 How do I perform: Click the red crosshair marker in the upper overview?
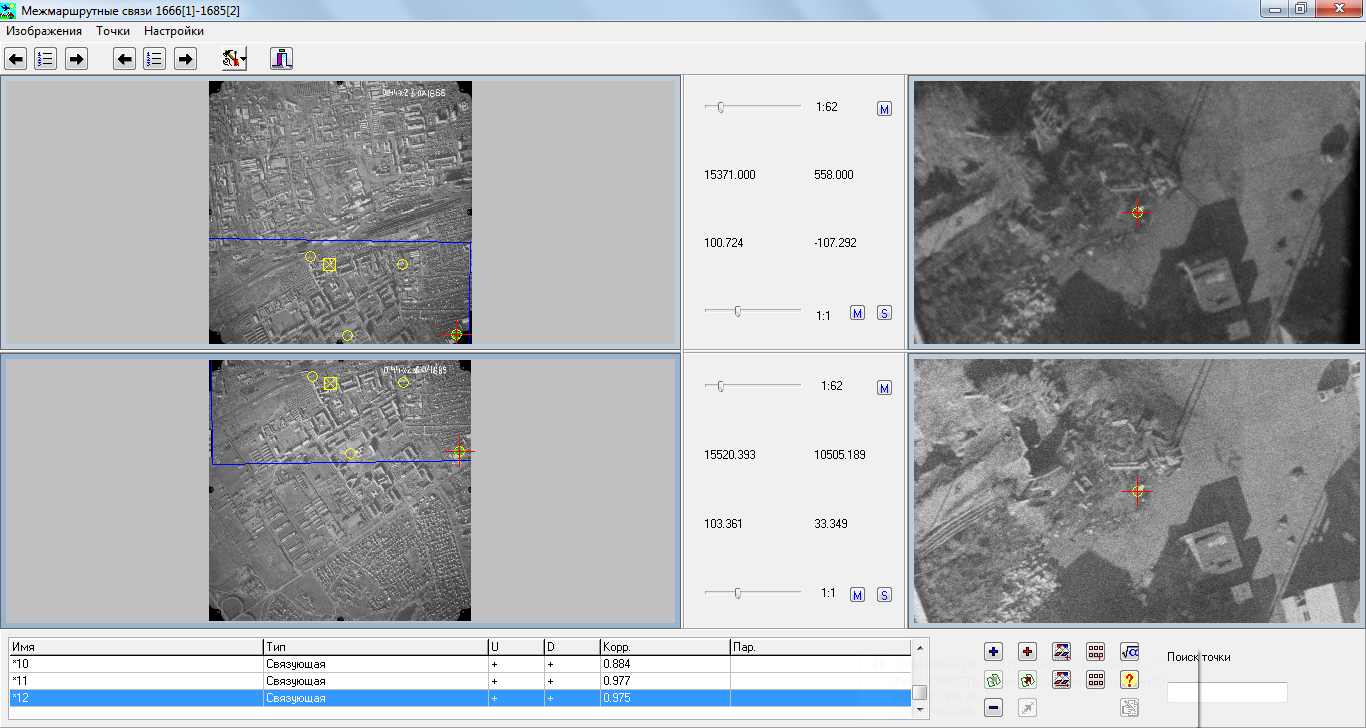(457, 334)
